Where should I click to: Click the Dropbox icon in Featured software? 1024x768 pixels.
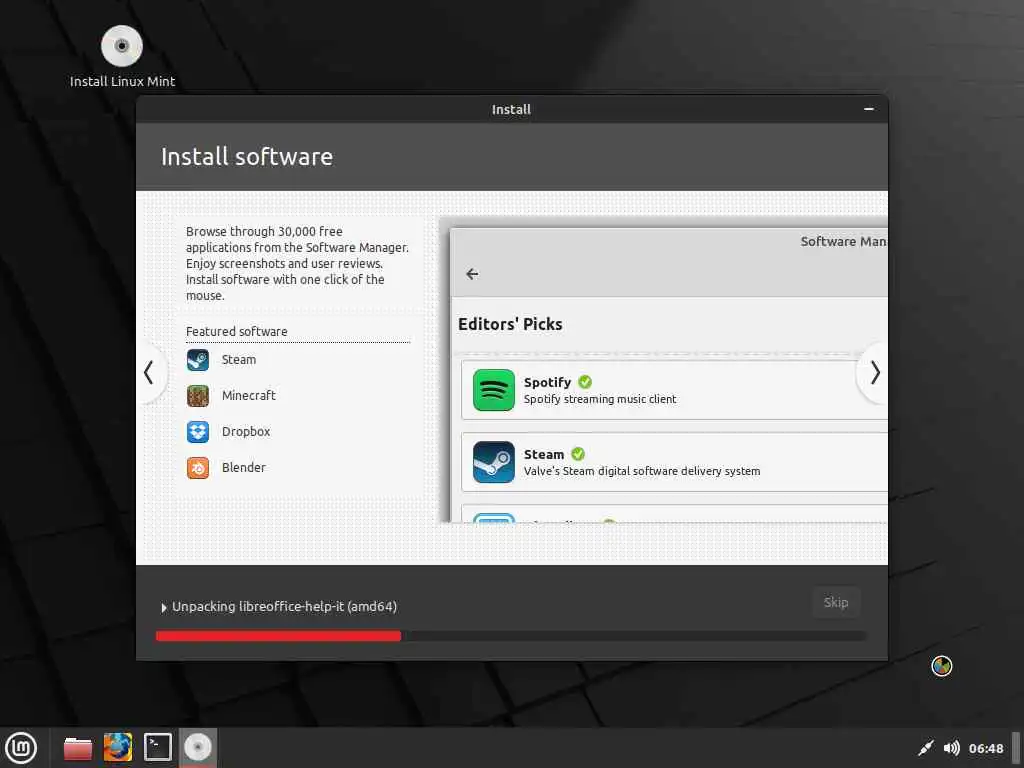(198, 432)
